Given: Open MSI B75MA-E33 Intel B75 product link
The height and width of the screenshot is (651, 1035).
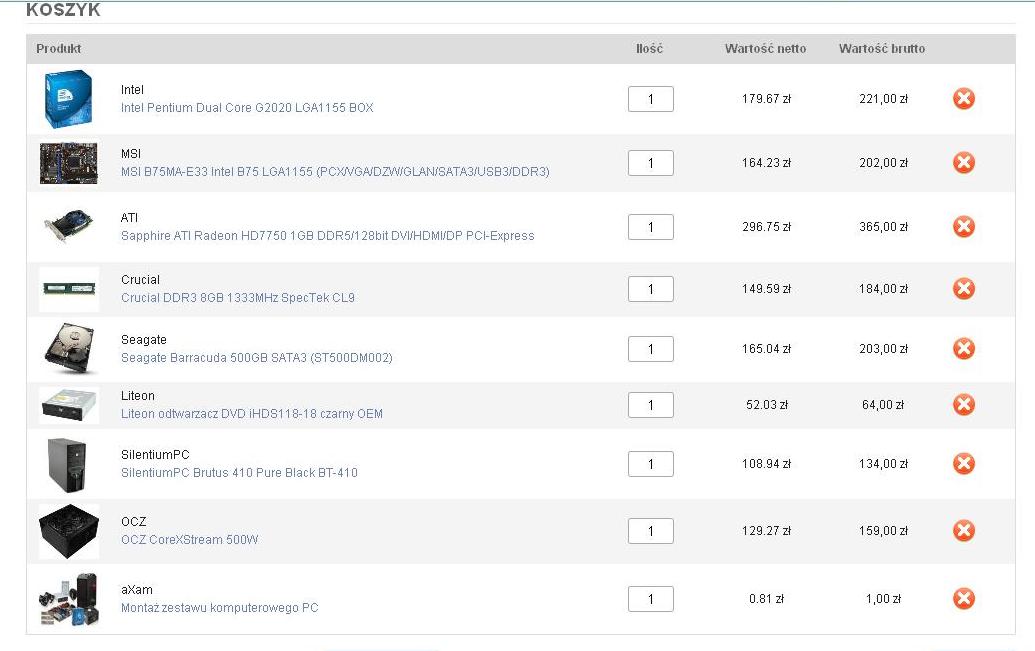Looking at the screenshot, I should click(335, 172).
